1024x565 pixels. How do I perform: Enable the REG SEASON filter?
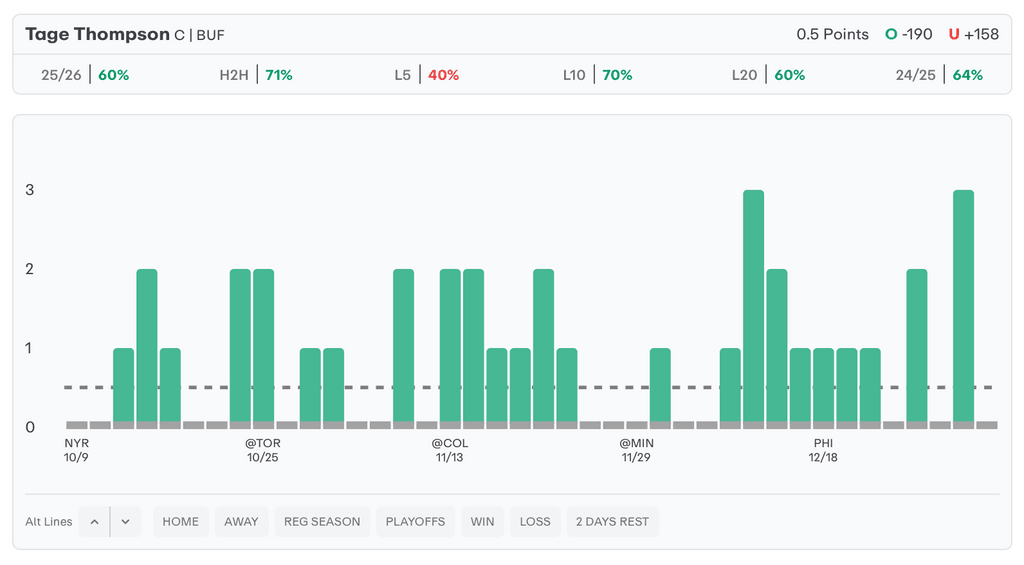click(322, 522)
